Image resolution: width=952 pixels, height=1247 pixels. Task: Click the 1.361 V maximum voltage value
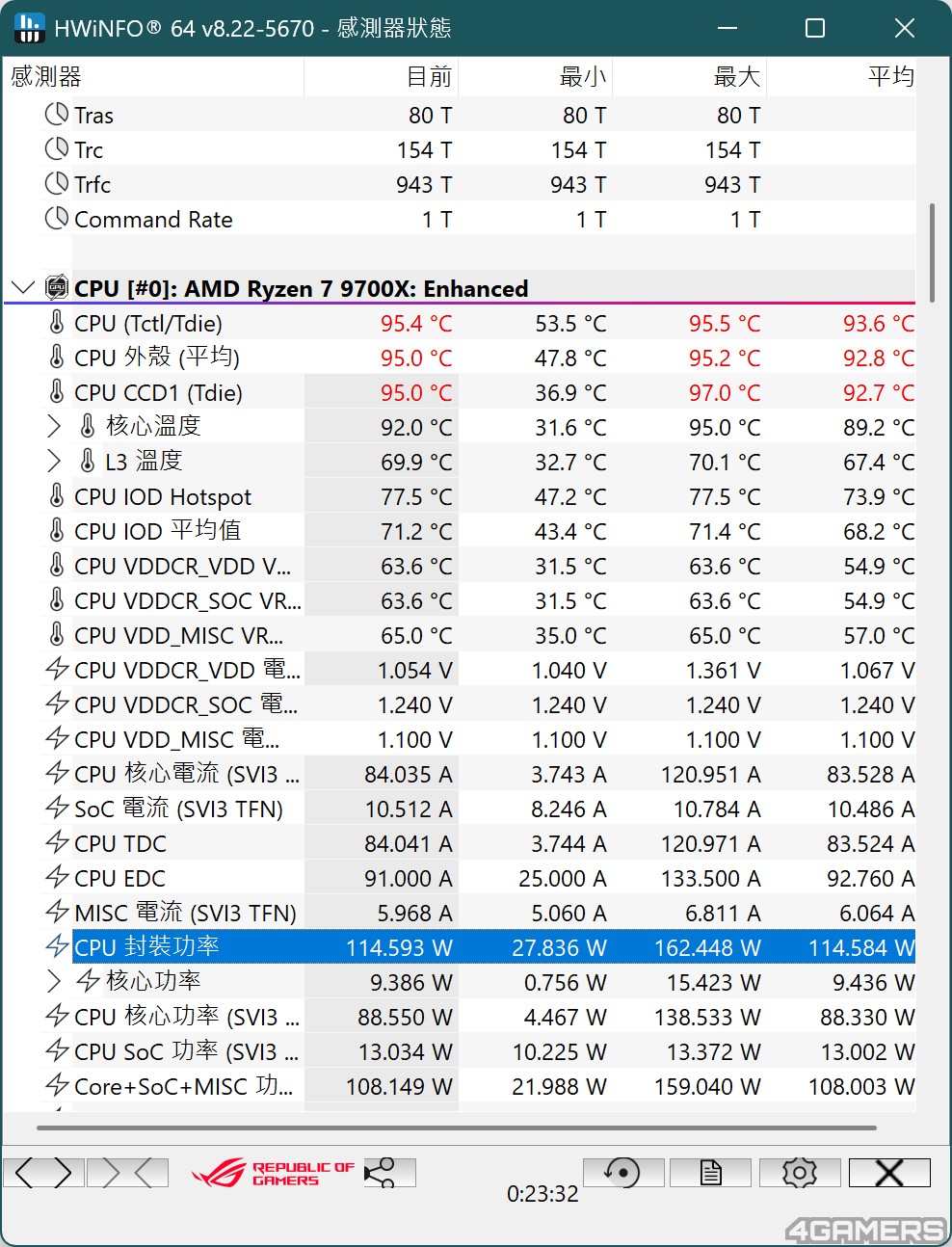pos(723,671)
